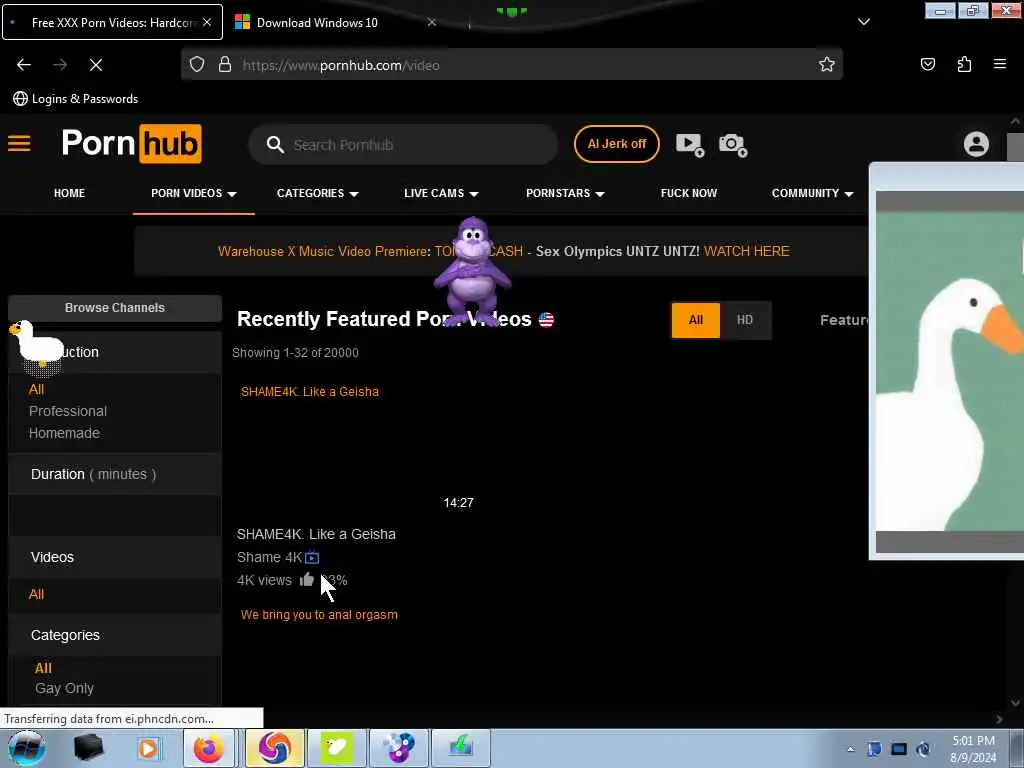Click verified channel badge beside Shame 4K
Image resolution: width=1024 pixels, height=768 pixels.
point(312,557)
